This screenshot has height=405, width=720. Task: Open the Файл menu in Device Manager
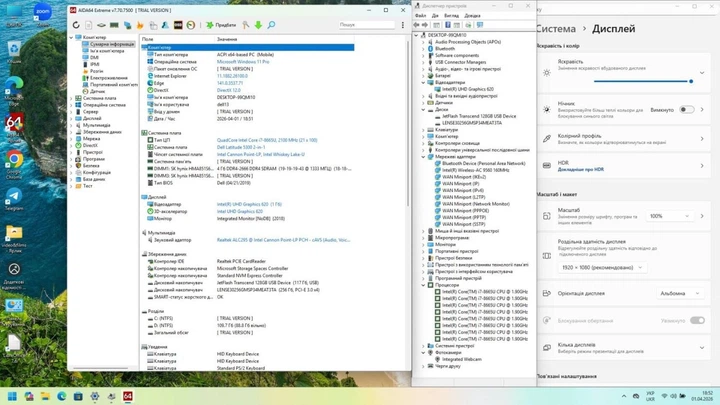[420, 16]
